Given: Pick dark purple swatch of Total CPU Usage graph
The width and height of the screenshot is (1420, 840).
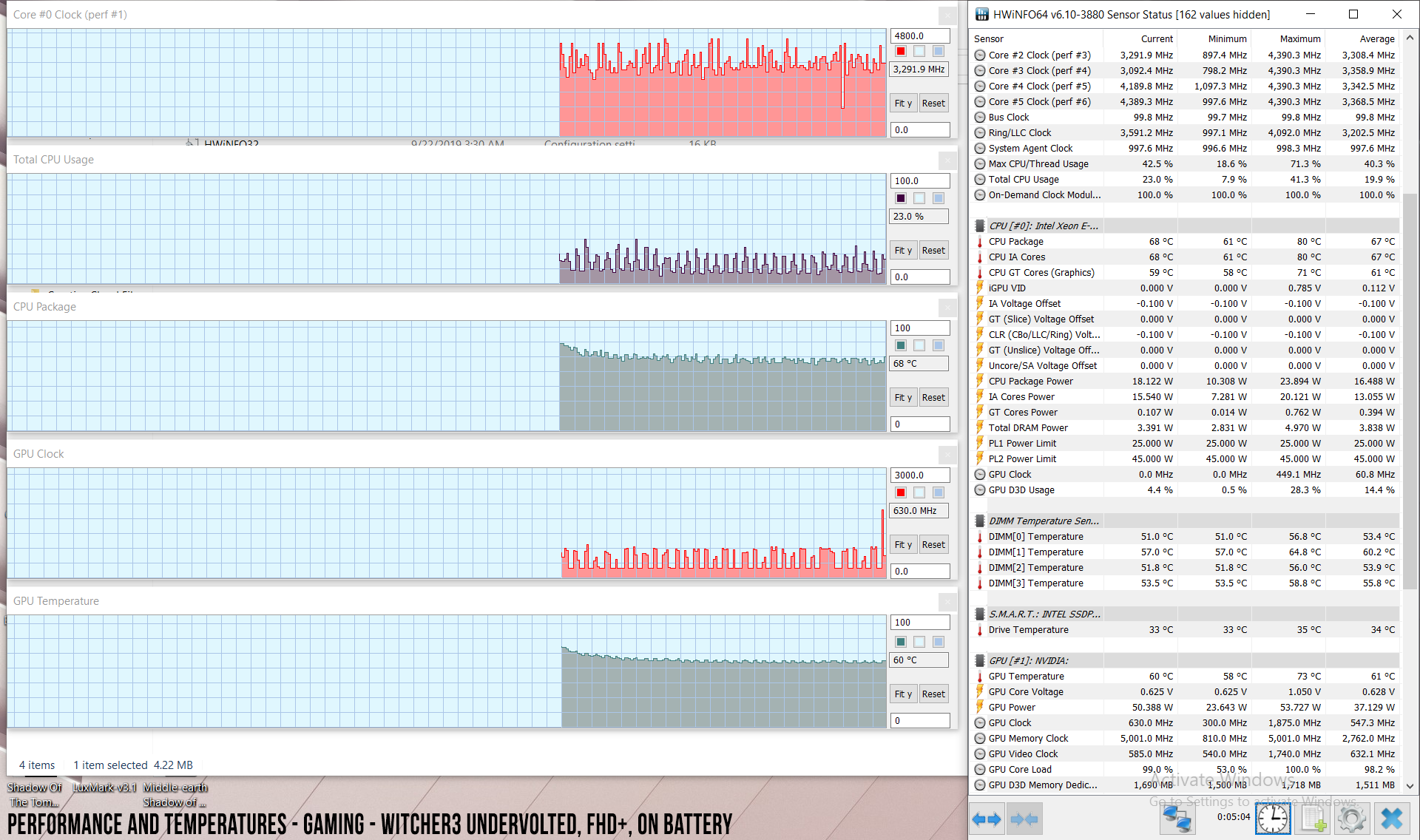Looking at the screenshot, I should 901,198.
